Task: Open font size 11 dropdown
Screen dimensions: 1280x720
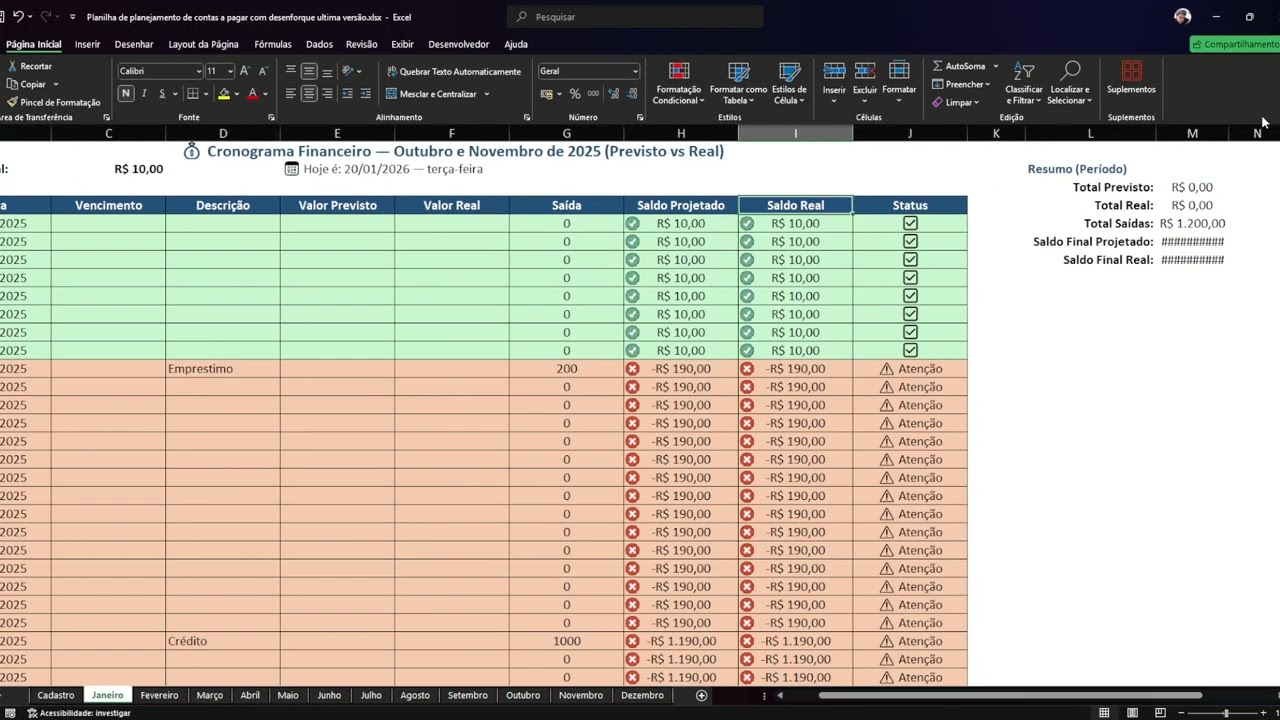Action: 230,71
